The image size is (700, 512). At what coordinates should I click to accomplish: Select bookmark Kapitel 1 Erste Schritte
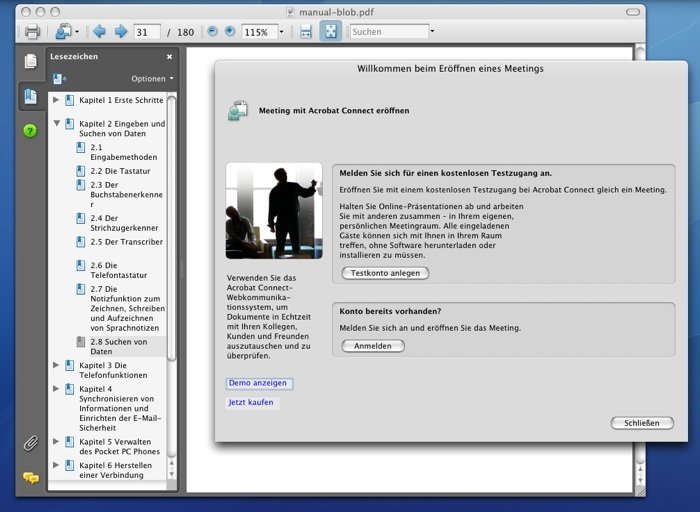[121, 100]
